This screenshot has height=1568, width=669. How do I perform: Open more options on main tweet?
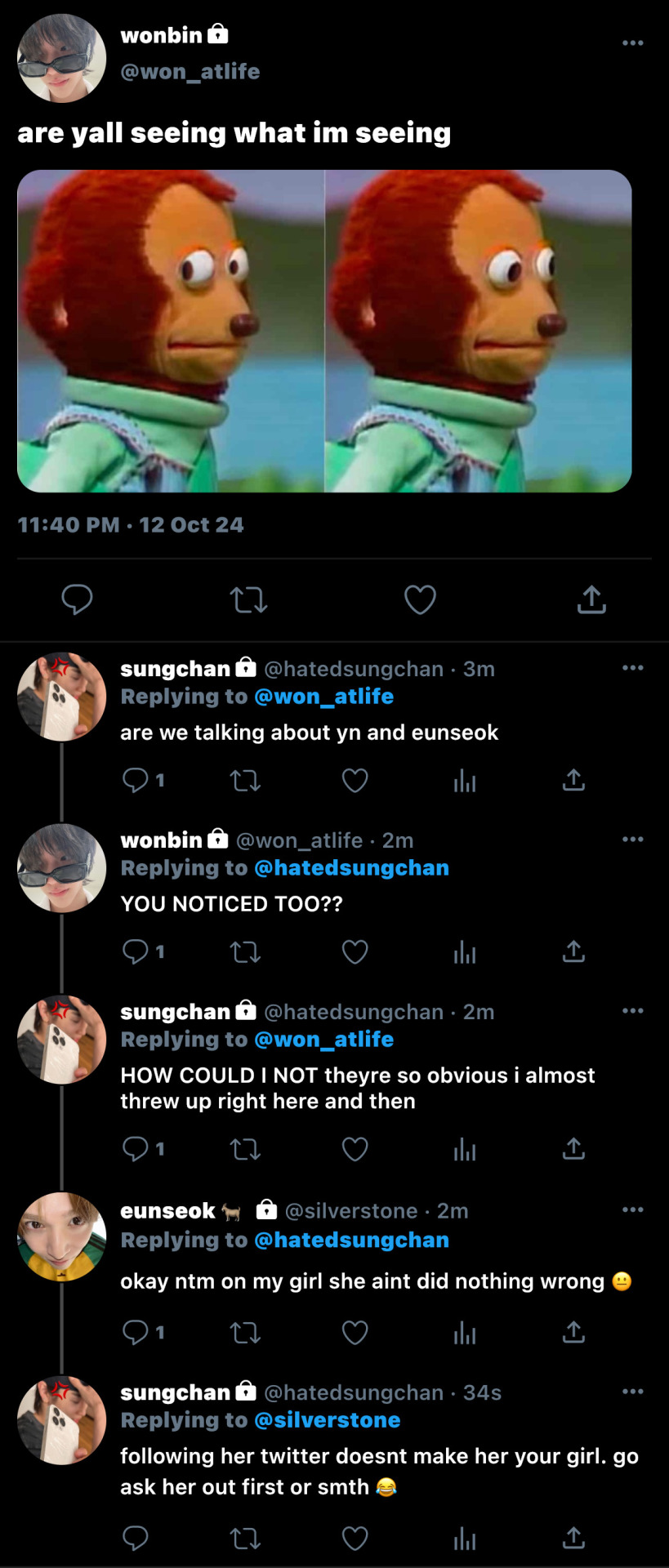tap(632, 42)
